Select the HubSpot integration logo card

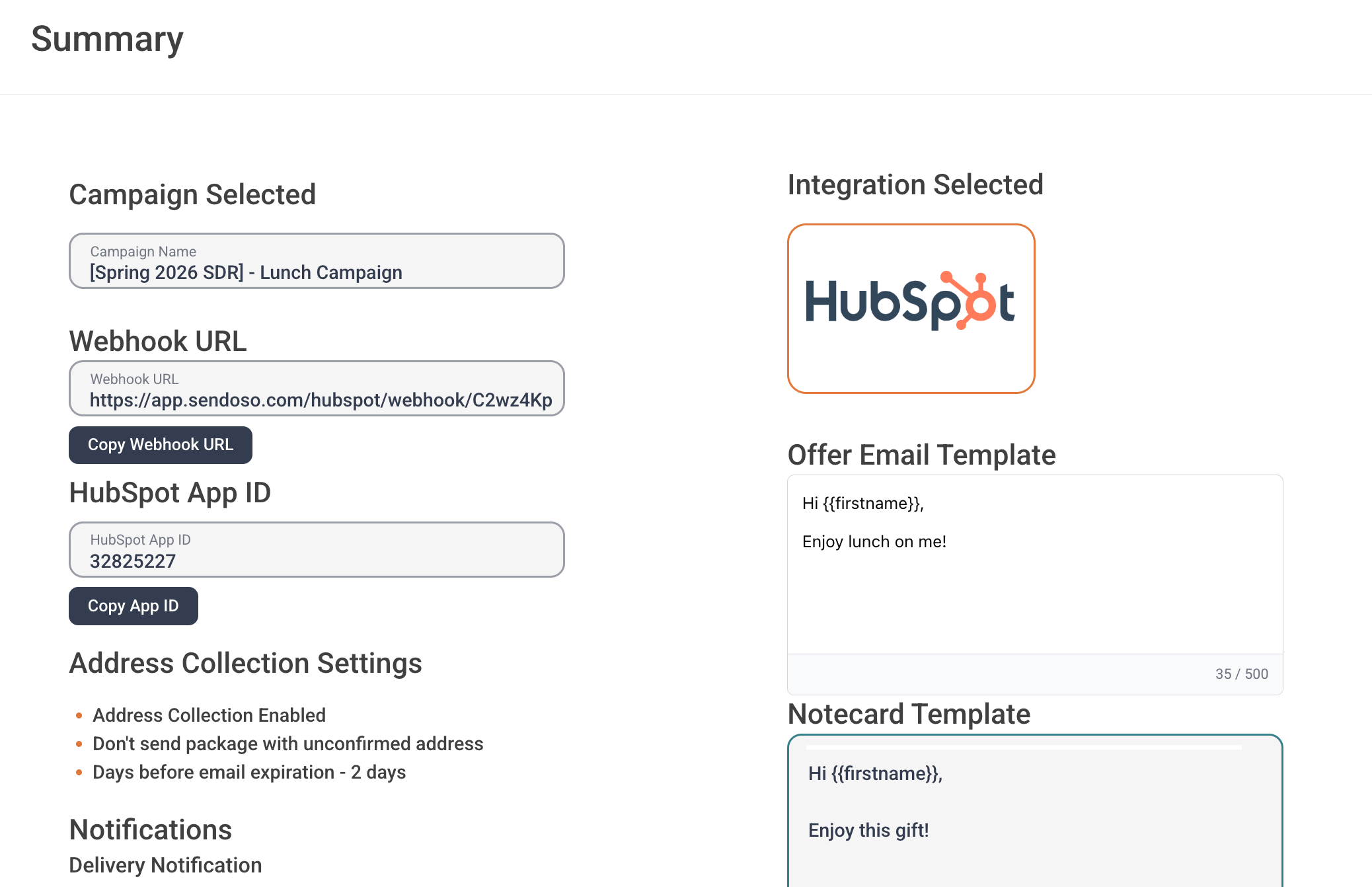pyautogui.click(x=911, y=309)
